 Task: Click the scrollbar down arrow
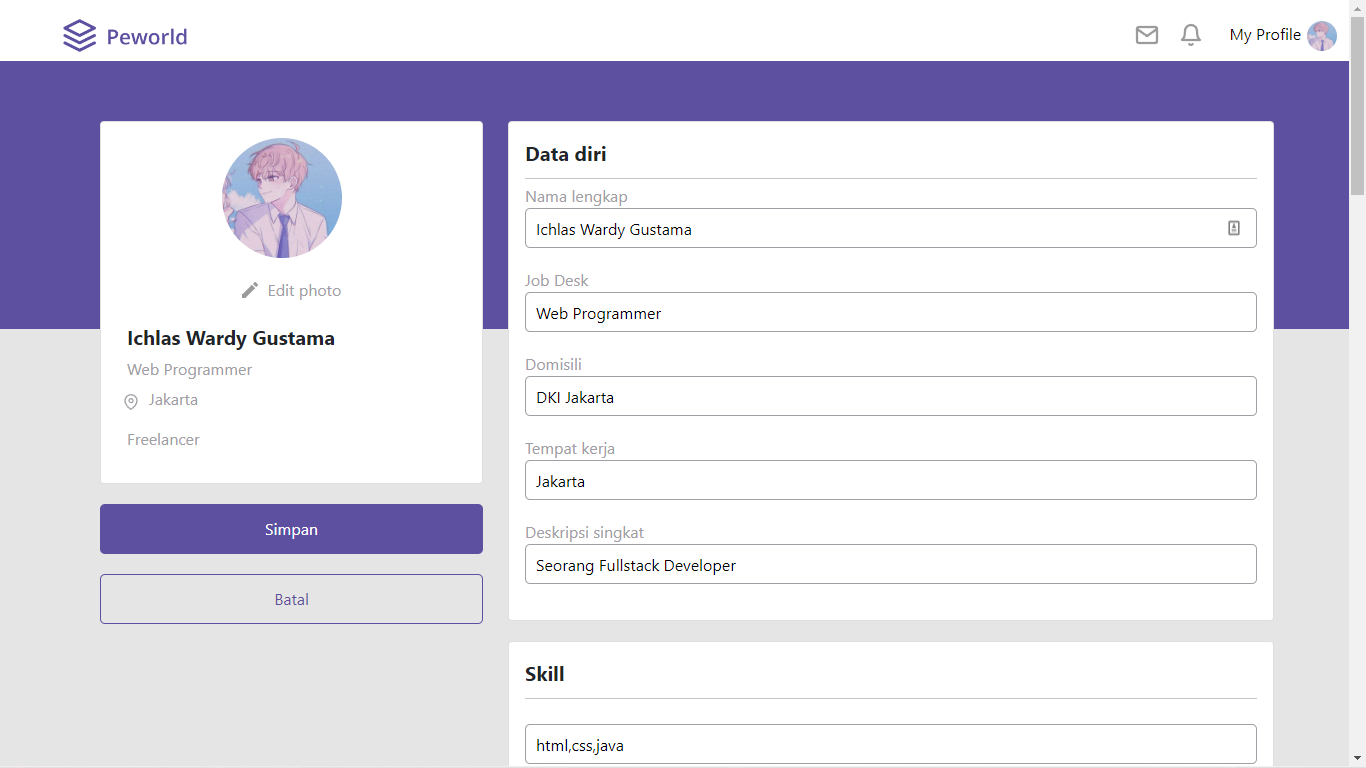(x=1357, y=759)
